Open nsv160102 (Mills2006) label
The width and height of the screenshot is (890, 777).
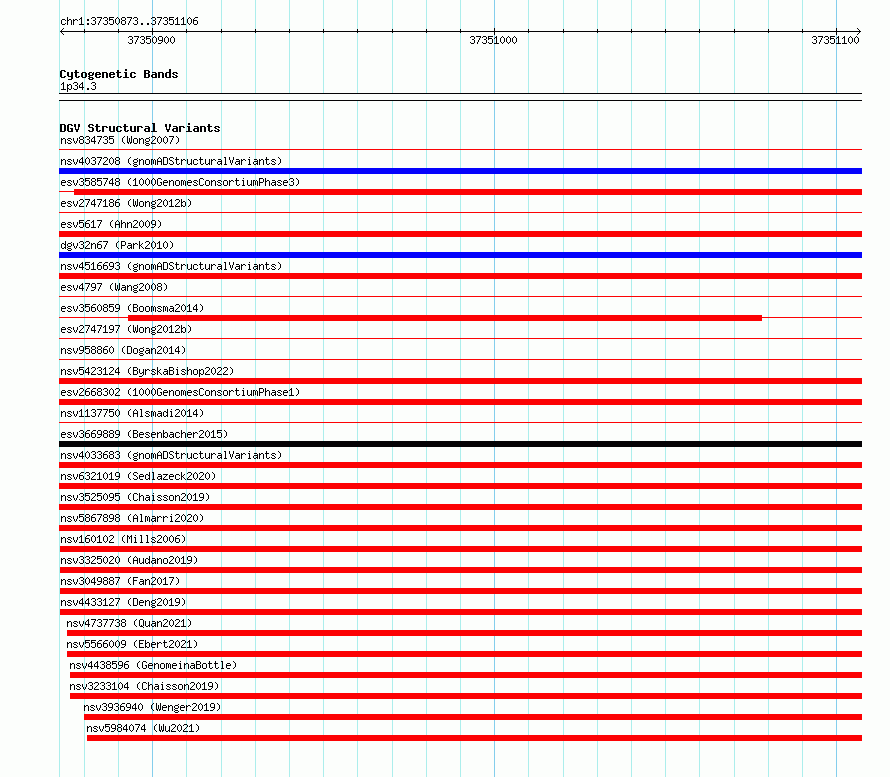(x=123, y=539)
